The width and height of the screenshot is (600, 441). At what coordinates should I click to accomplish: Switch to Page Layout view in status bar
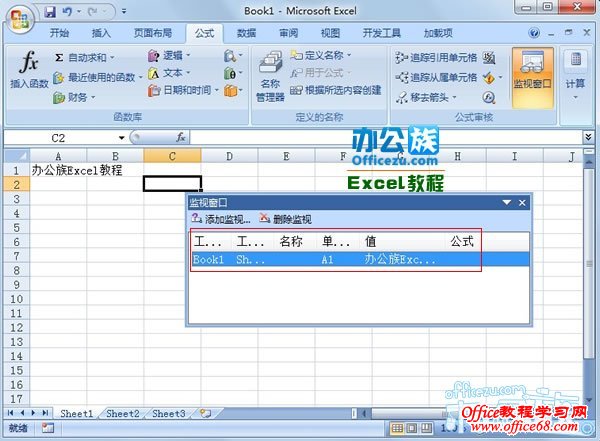[x=412, y=428]
